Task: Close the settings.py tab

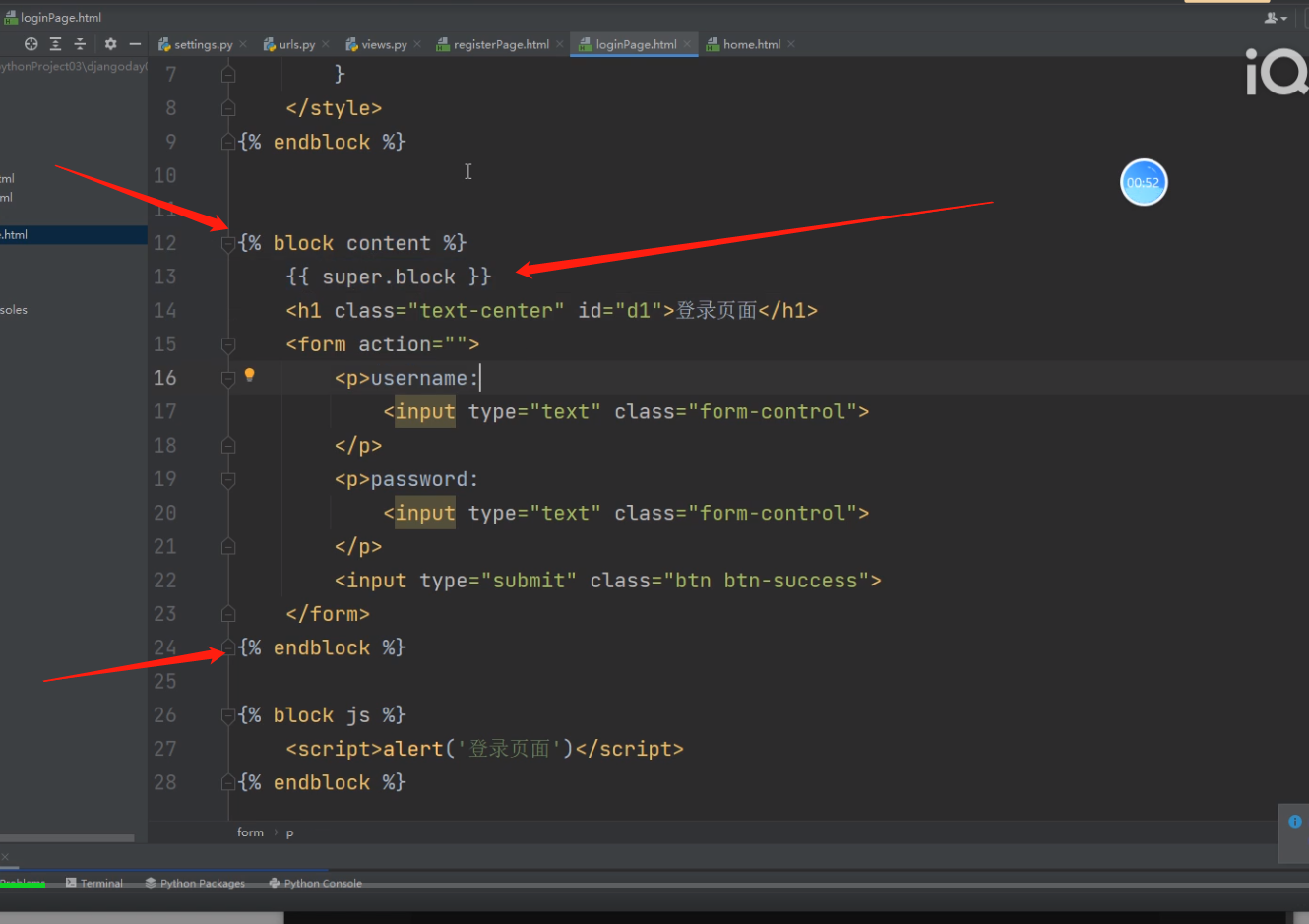Action: (x=243, y=44)
